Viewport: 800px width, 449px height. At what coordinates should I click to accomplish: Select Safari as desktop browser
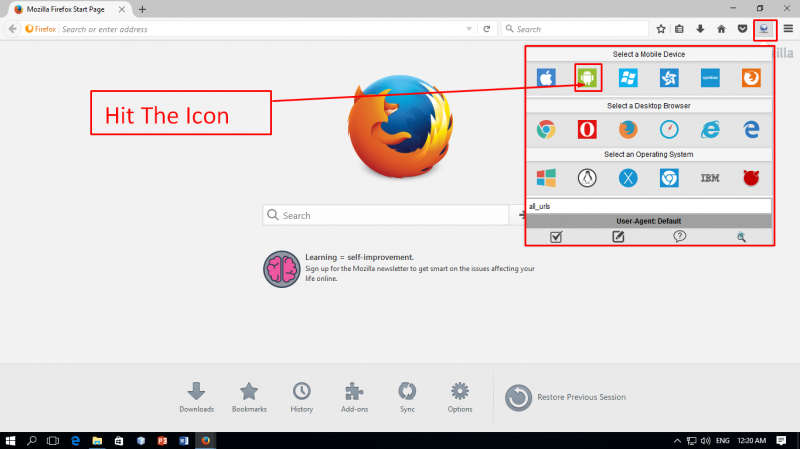[x=669, y=130]
